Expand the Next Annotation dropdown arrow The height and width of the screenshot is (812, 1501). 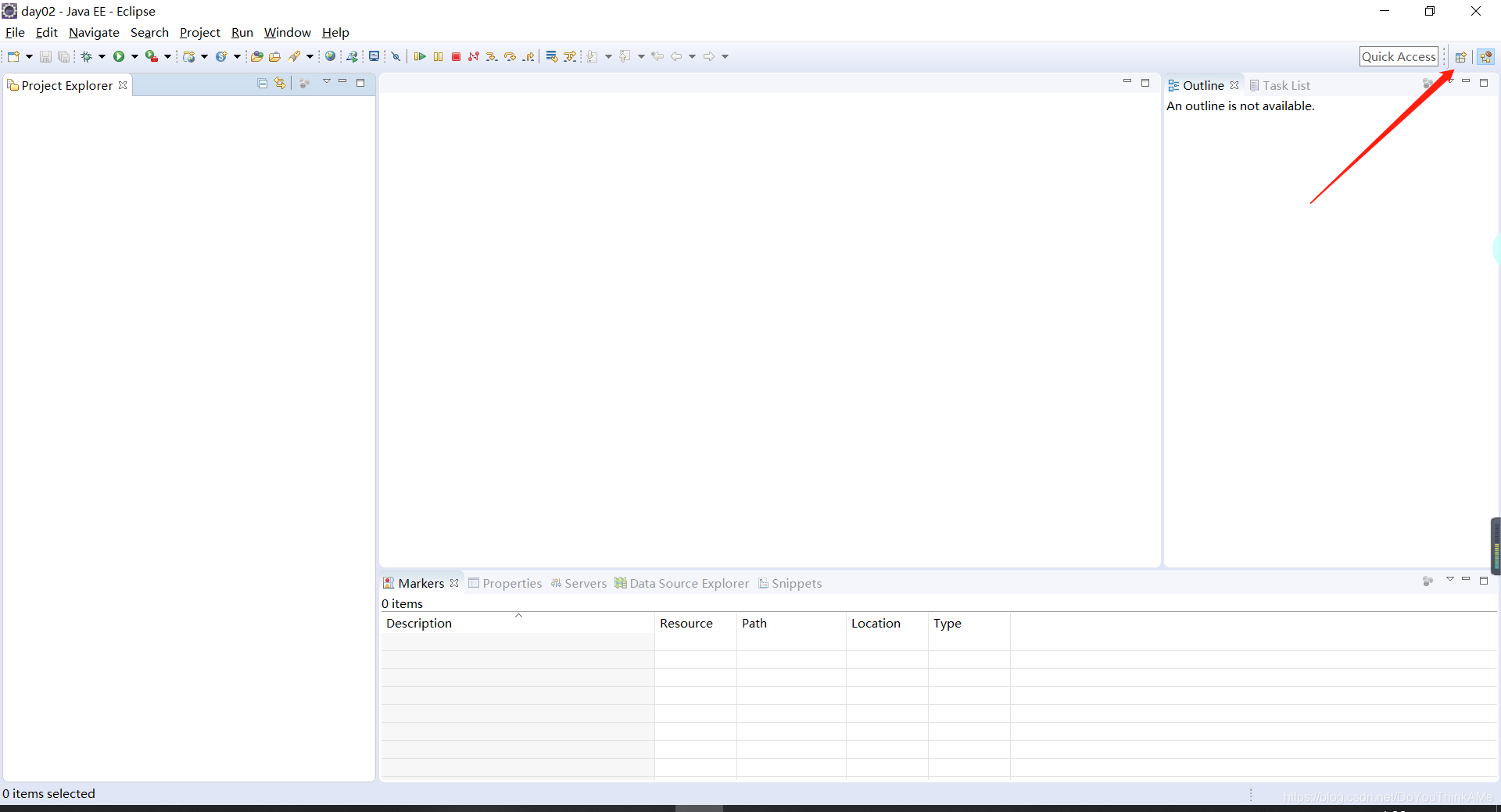(608, 56)
